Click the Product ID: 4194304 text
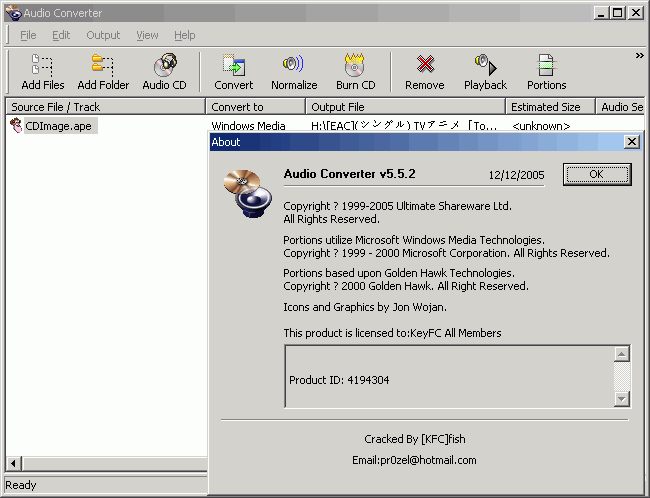 (339, 380)
